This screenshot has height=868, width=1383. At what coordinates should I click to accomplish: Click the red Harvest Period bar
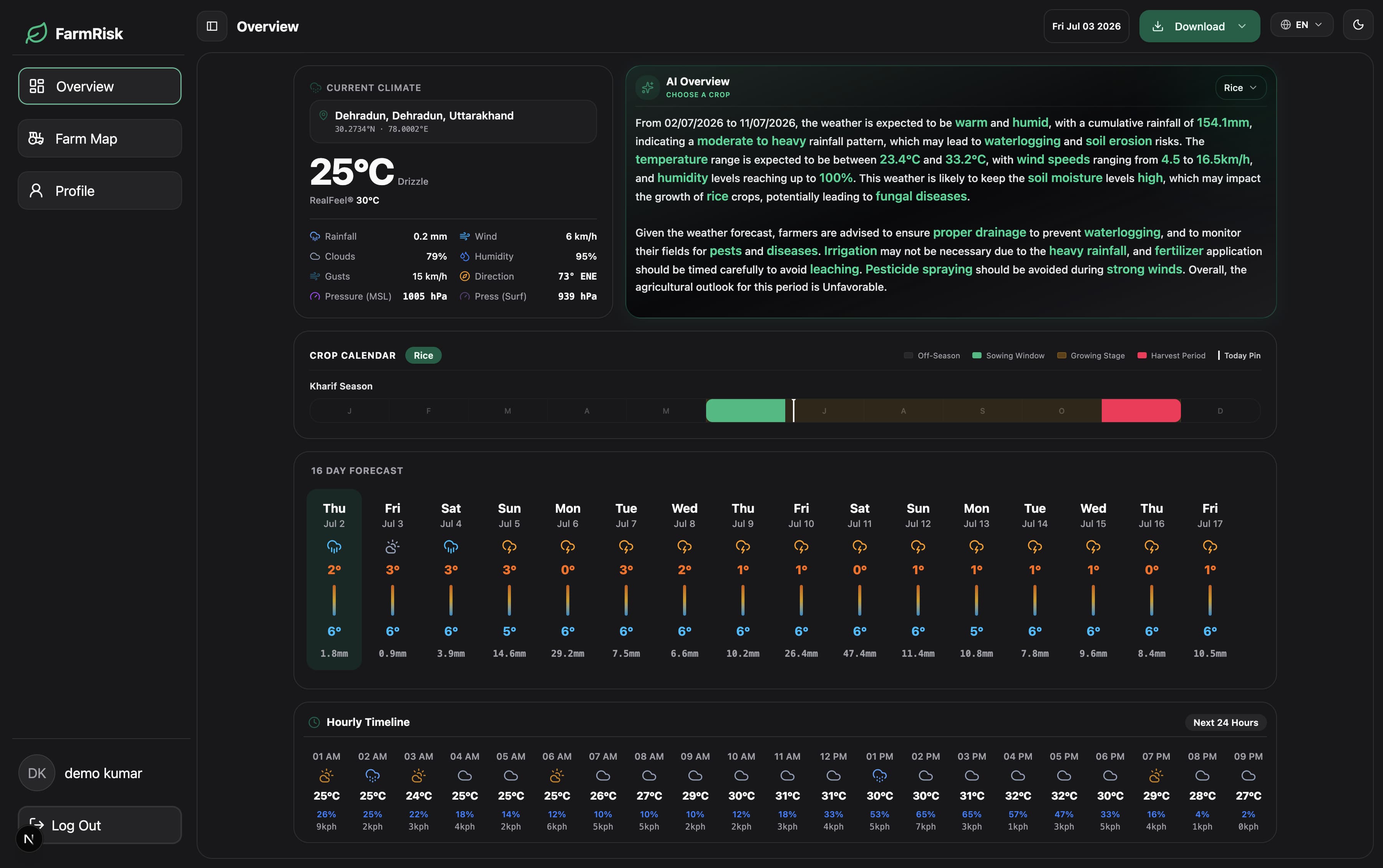tap(1141, 411)
